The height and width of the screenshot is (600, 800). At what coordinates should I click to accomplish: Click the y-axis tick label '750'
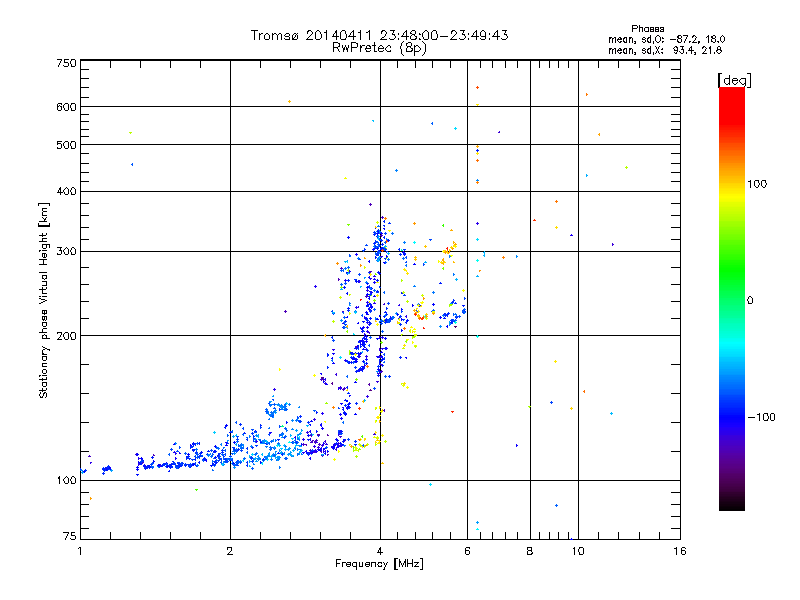click(67, 63)
